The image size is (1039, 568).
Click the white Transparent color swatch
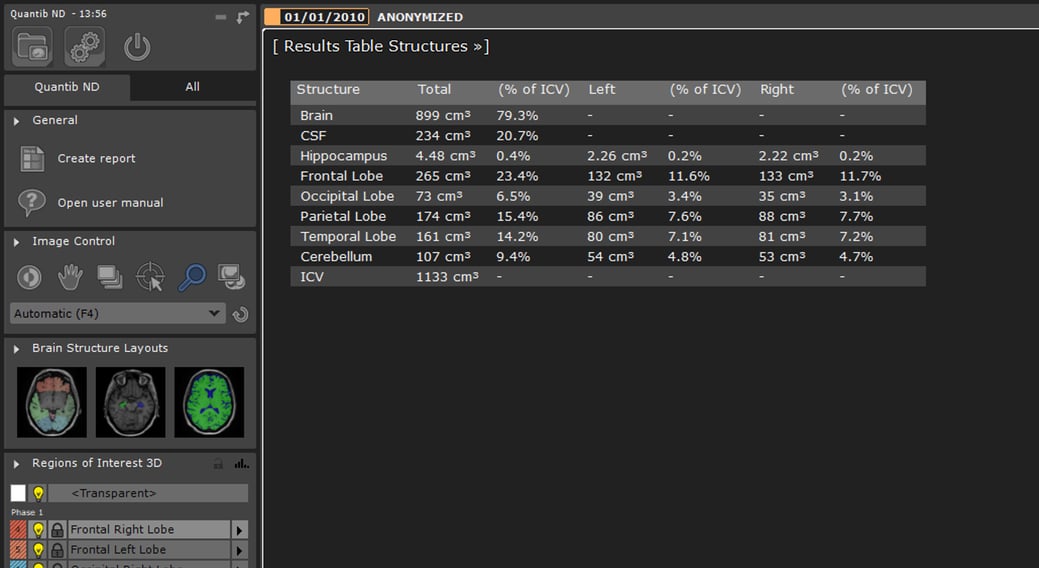18,493
